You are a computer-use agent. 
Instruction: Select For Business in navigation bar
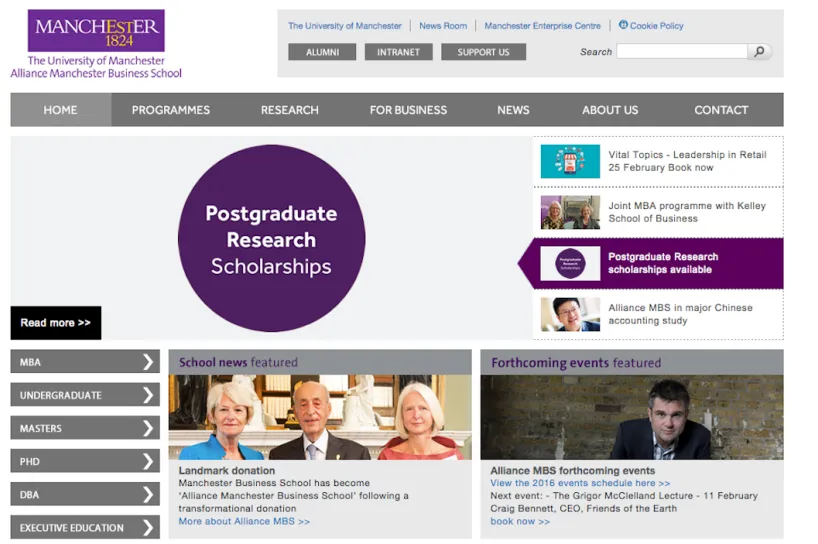(408, 110)
